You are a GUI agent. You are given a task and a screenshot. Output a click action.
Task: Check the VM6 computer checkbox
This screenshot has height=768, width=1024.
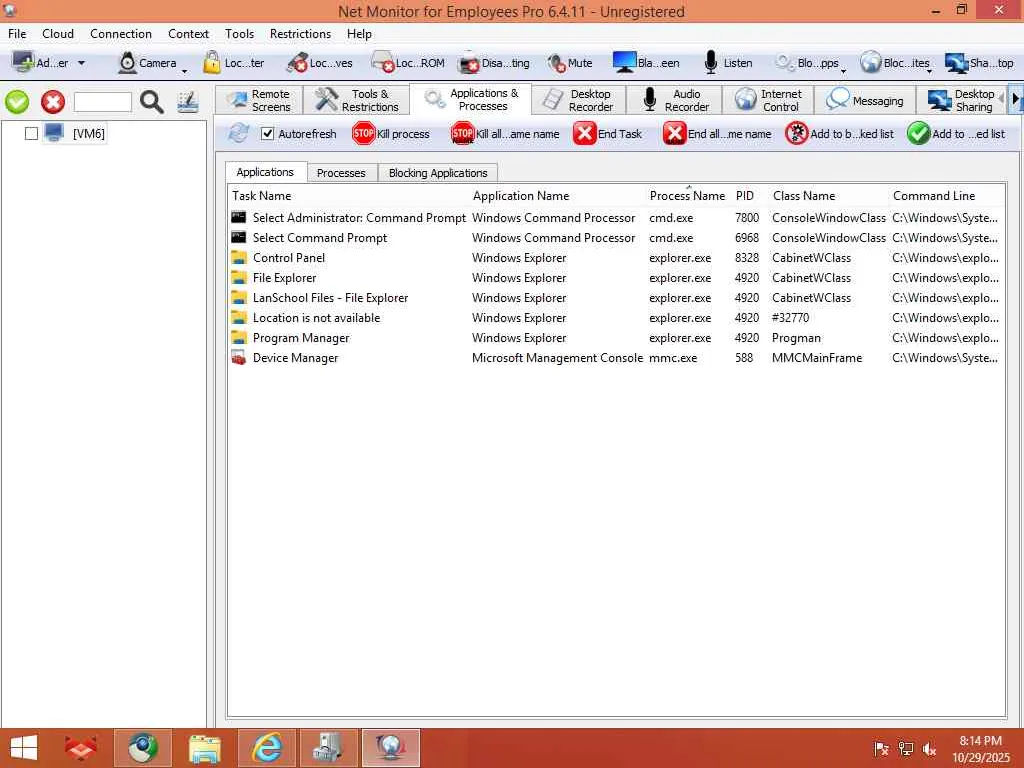(31, 133)
